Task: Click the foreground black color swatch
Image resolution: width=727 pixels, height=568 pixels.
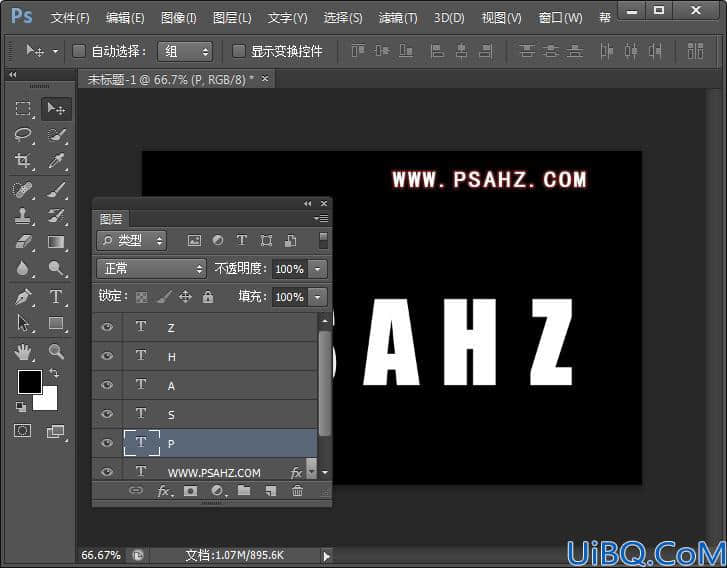Action: pyautogui.click(x=28, y=380)
